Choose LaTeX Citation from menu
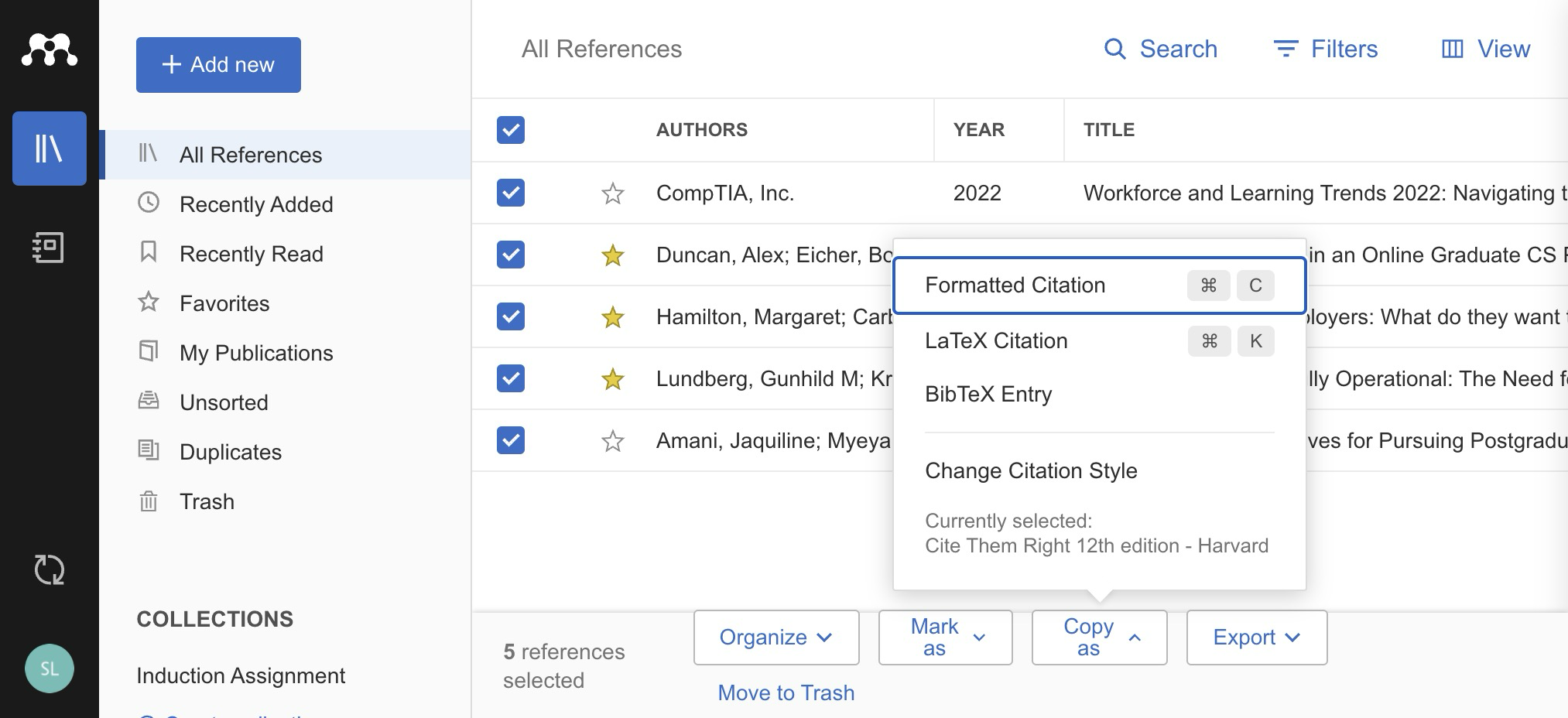The width and height of the screenshot is (1568, 718). (996, 341)
